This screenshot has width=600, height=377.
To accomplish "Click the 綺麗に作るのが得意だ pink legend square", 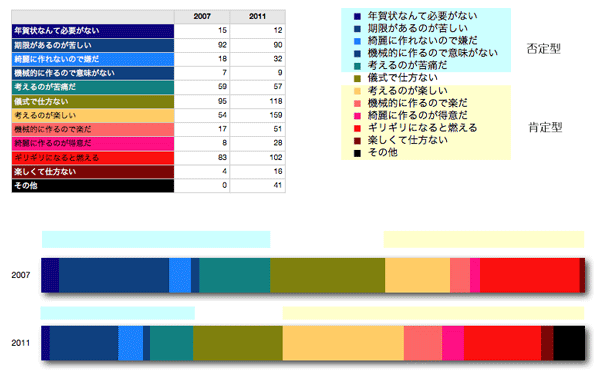I will 357,116.
